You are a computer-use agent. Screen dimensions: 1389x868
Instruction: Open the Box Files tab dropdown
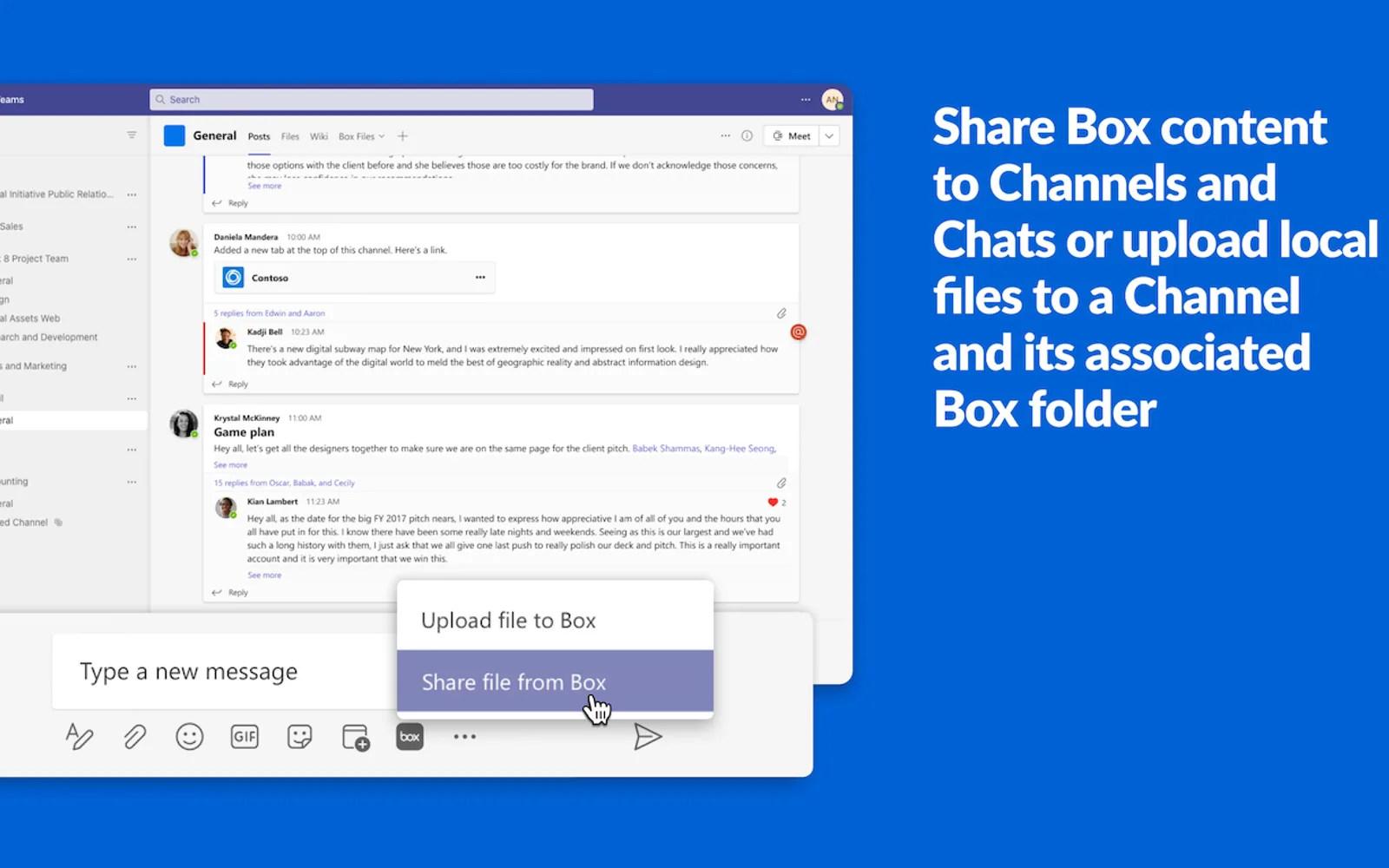coord(361,136)
